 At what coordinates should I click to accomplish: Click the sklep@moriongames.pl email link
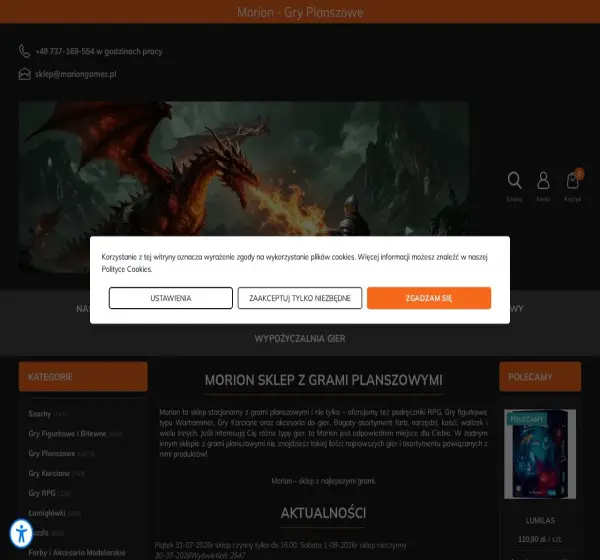[x=76, y=74]
